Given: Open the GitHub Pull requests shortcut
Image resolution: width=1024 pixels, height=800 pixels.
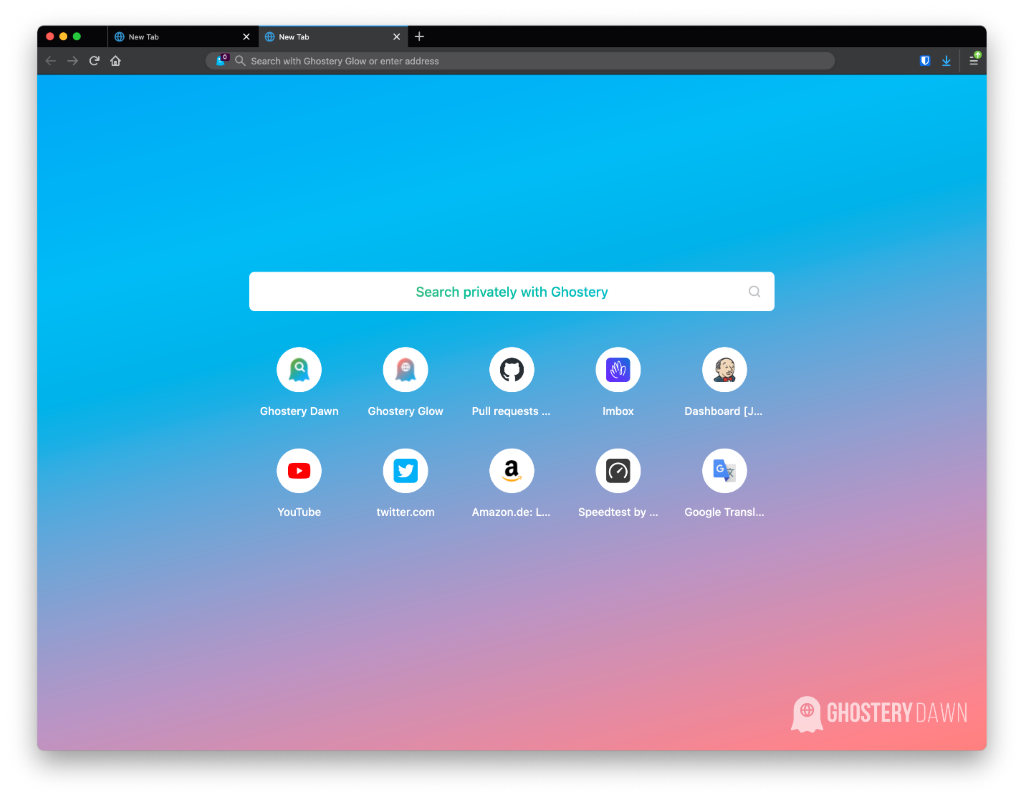Looking at the screenshot, I should [512, 370].
